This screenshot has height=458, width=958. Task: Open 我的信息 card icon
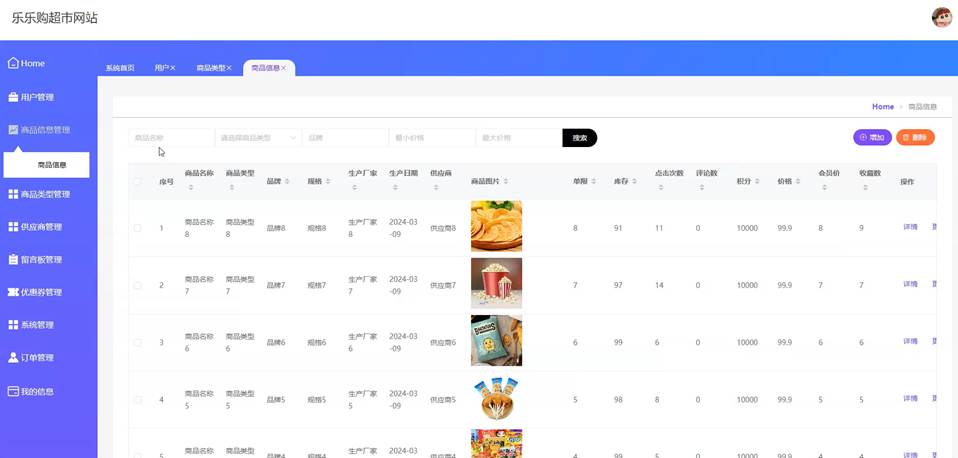(13, 391)
